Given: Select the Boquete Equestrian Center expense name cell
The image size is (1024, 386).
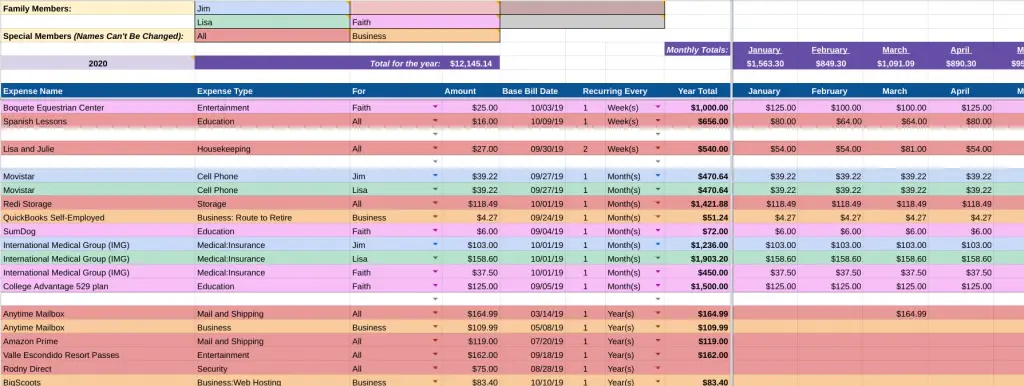Looking at the screenshot, I should (x=97, y=108).
